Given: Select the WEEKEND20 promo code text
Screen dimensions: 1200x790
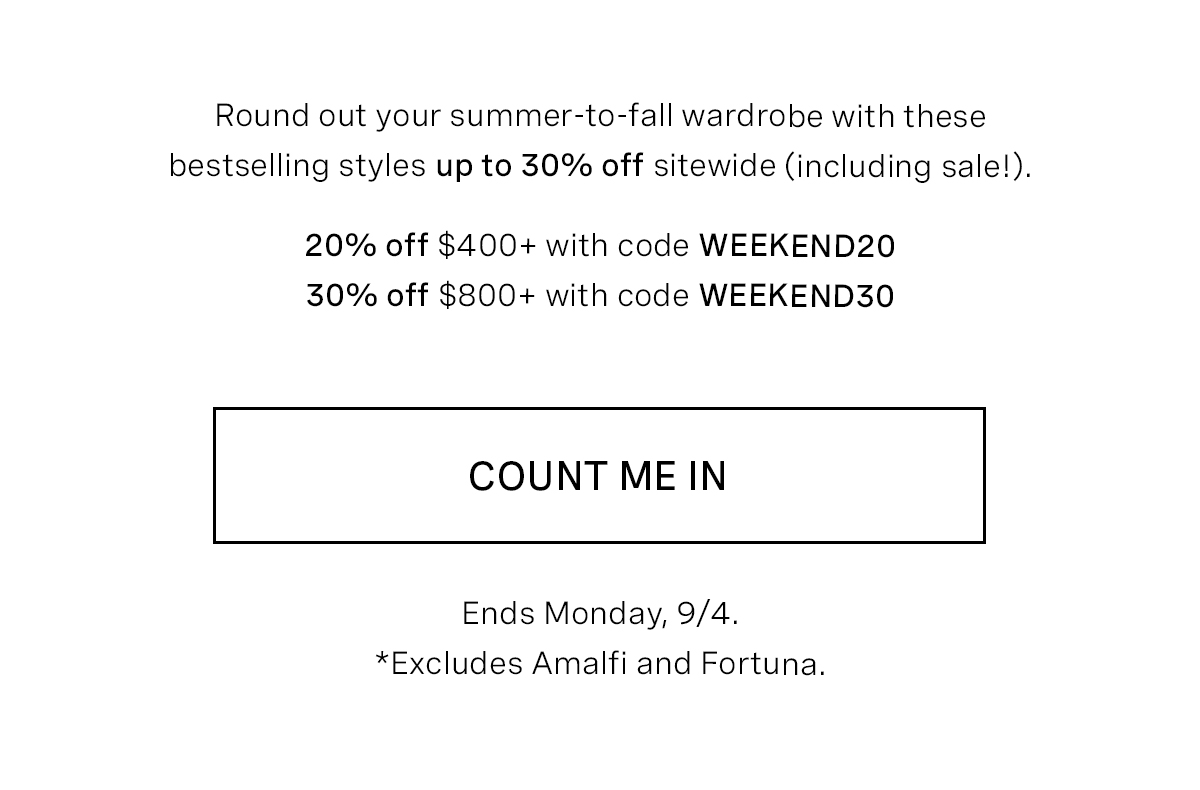Looking at the screenshot, I should (x=797, y=246).
